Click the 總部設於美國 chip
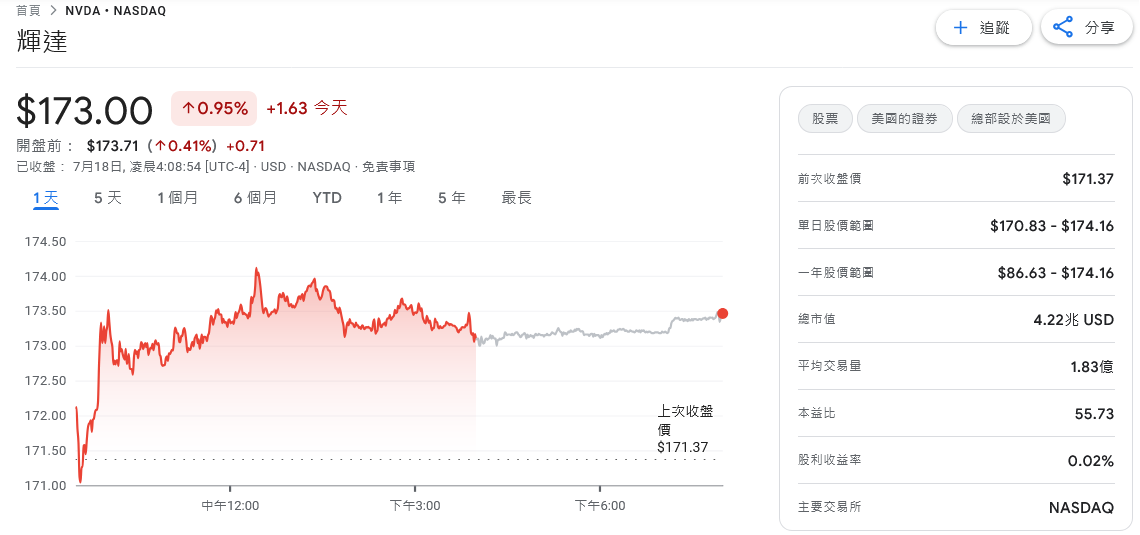Viewport: 1140px width, 535px height. click(x=1011, y=119)
